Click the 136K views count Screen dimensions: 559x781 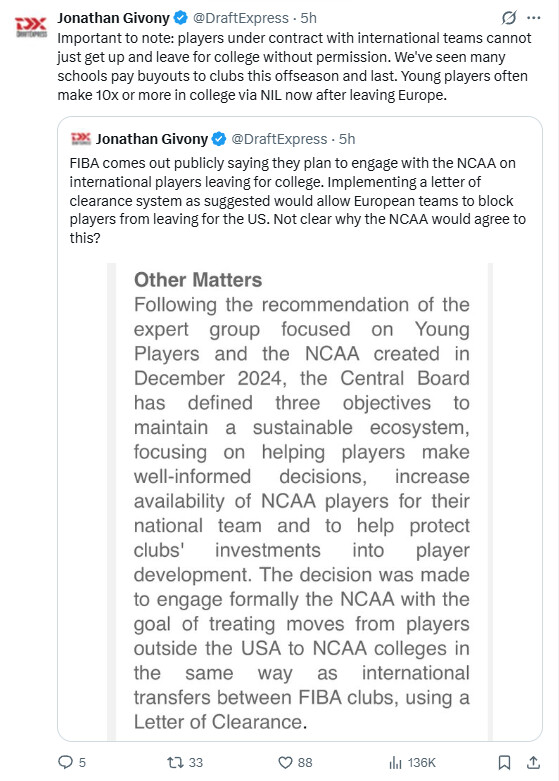pyautogui.click(x=421, y=762)
